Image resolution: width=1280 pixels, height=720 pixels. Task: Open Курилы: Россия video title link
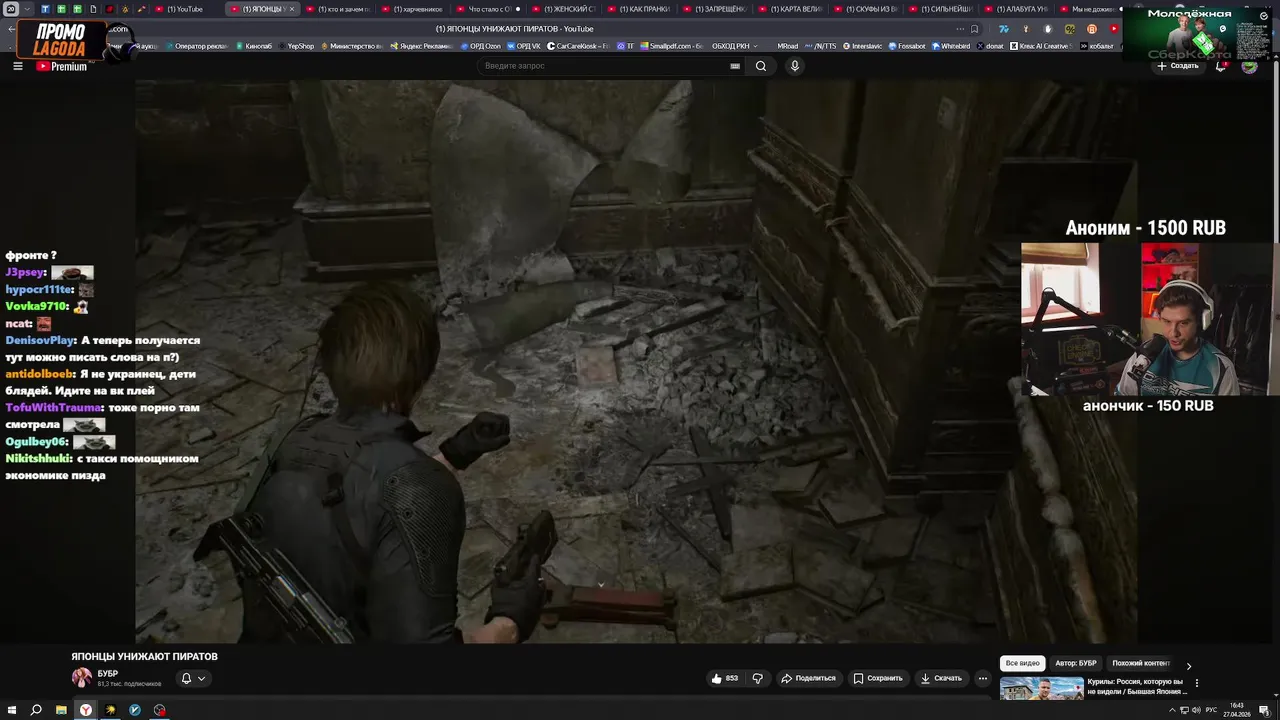(1139, 686)
